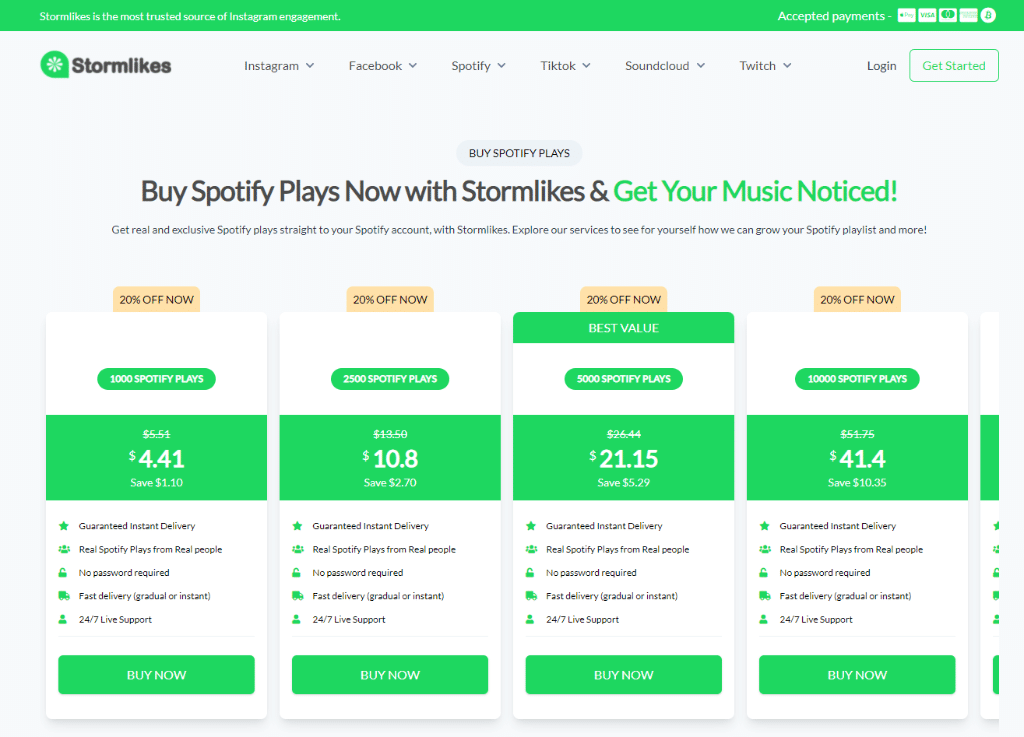
Task: Open the Tiktok menu
Action: pos(565,65)
